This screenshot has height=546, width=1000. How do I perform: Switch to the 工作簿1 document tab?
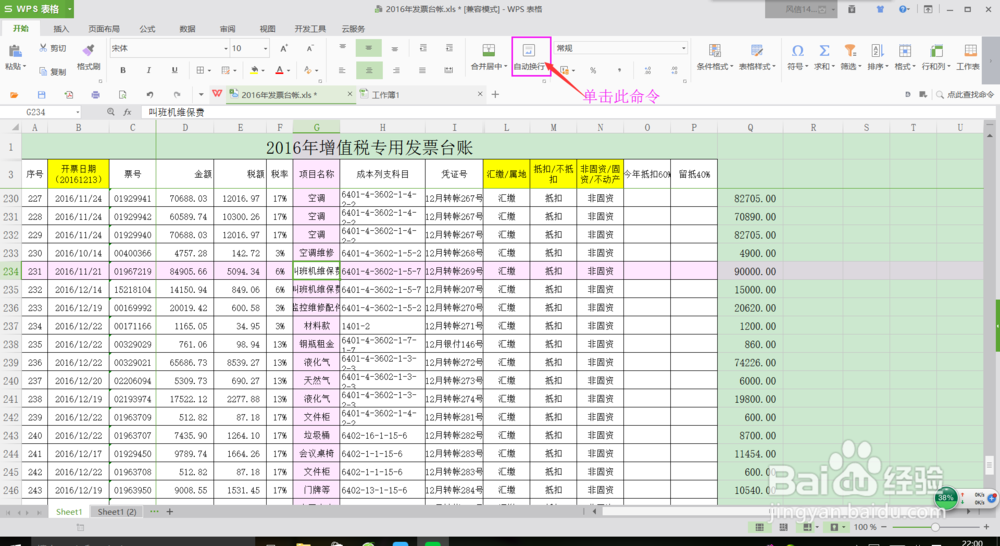[x=421, y=94]
